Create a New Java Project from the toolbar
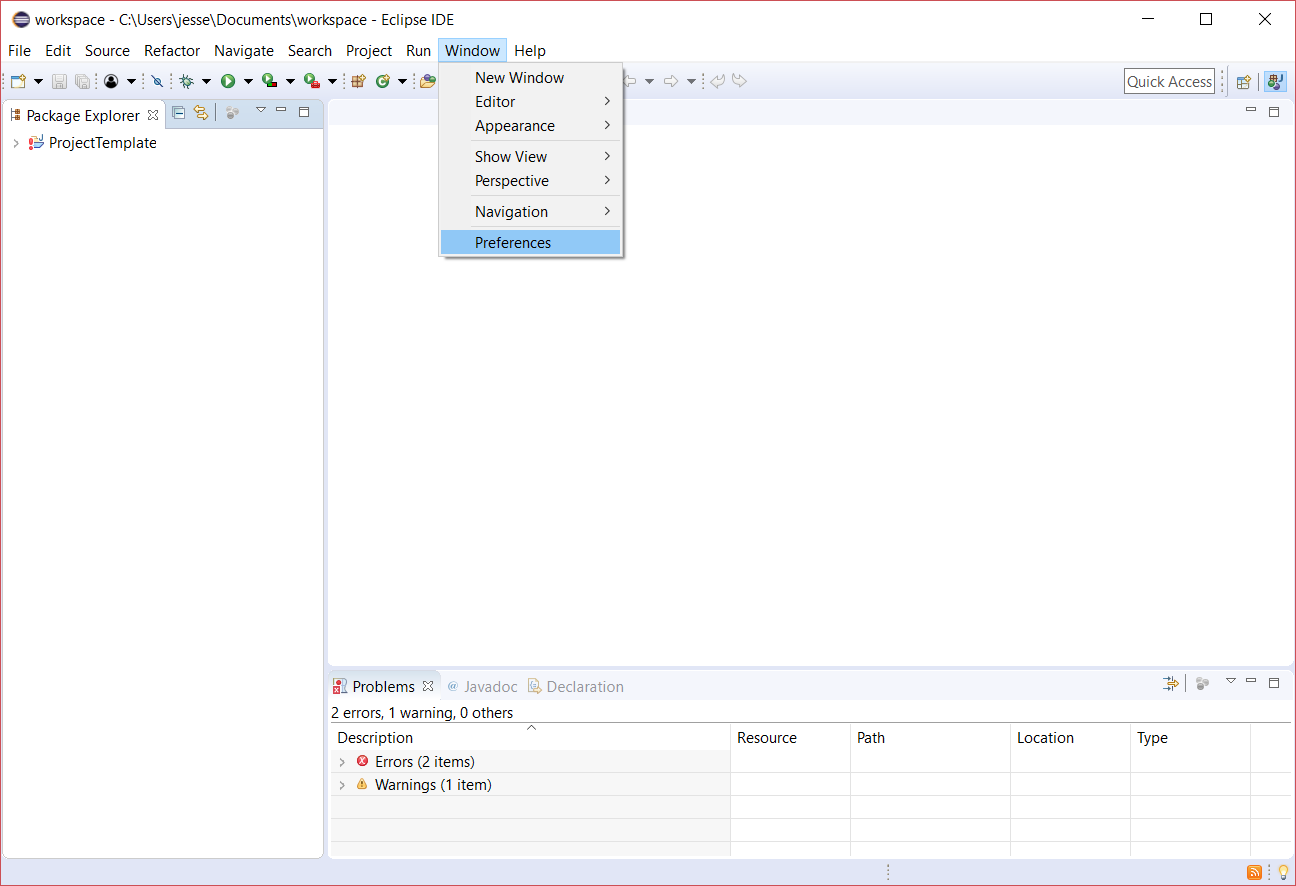The image size is (1296, 886). click(356, 80)
